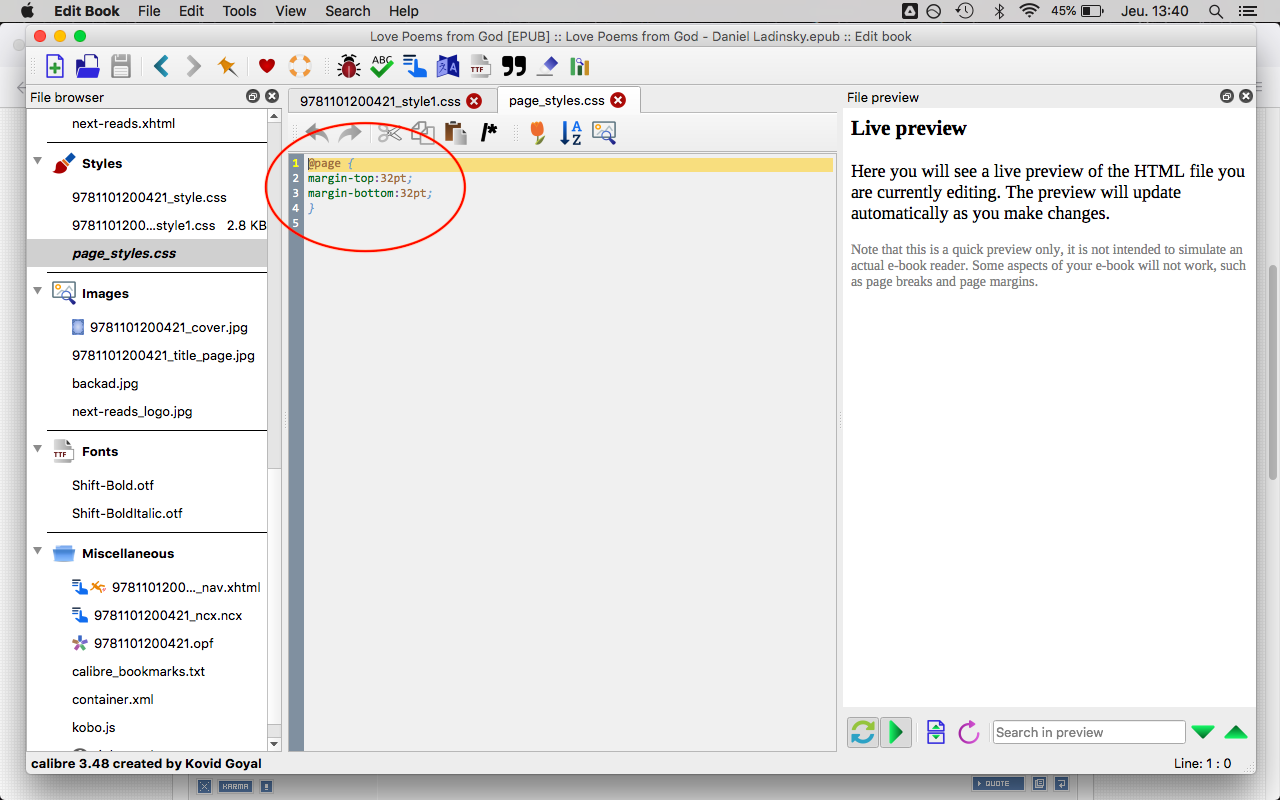Run book check with the red bug icon
Screen dimensions: 1280x800
pos(349,67)
